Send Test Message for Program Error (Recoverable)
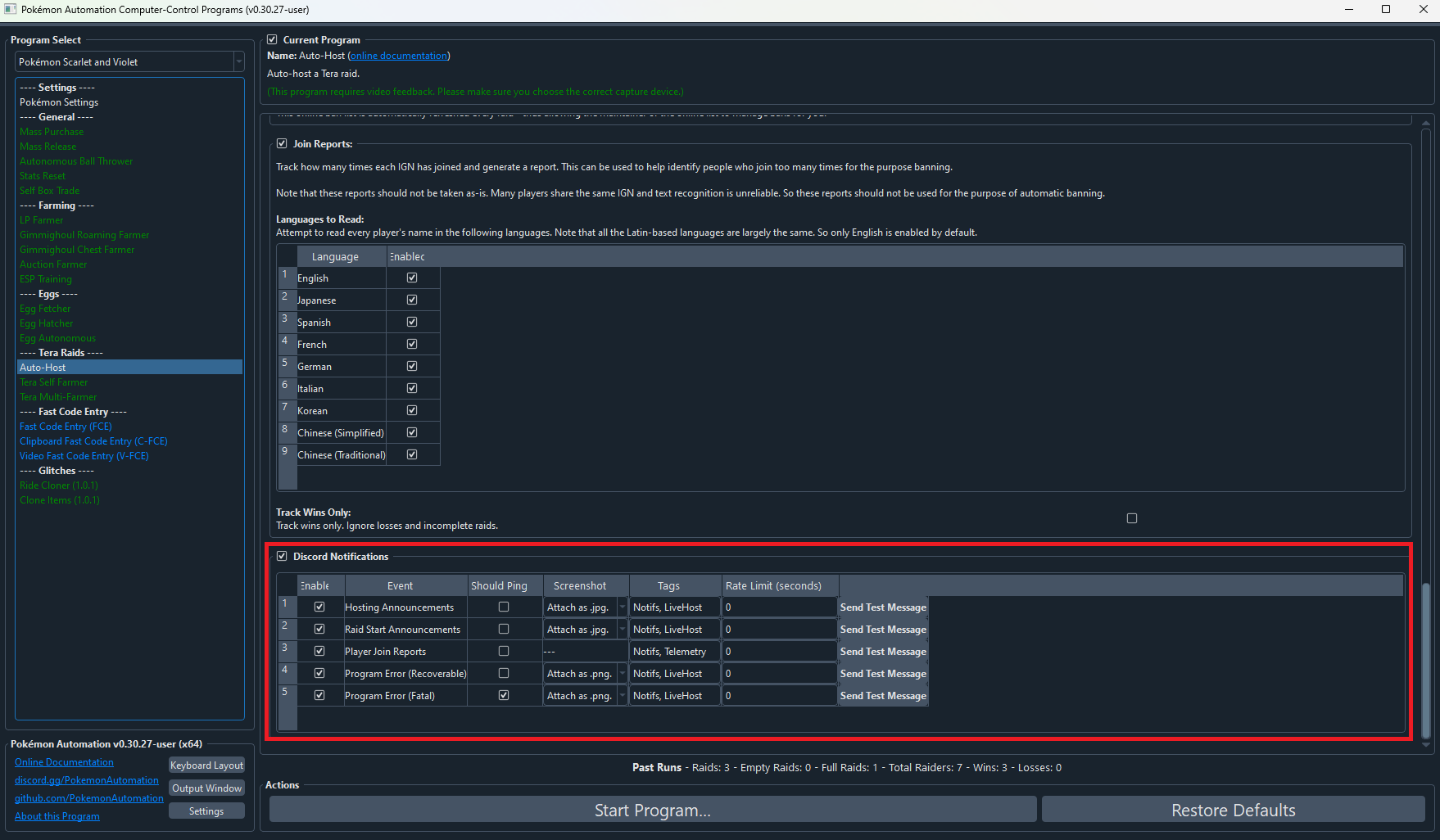The width and height of the screenshot is (1440, 840). [883, 674]
